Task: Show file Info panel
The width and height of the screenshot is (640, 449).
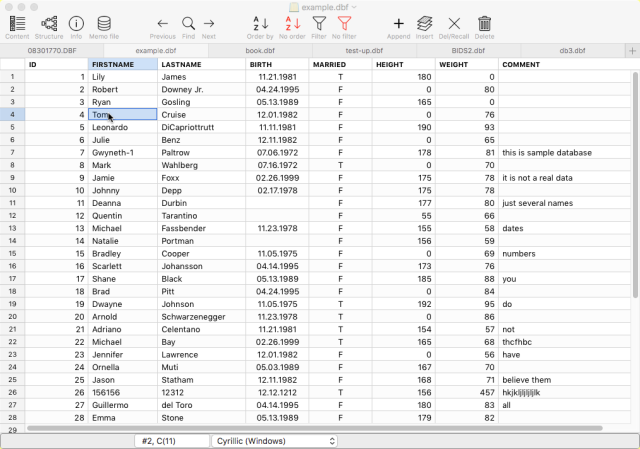Action: pyautogui.click(x=76, y=23)
